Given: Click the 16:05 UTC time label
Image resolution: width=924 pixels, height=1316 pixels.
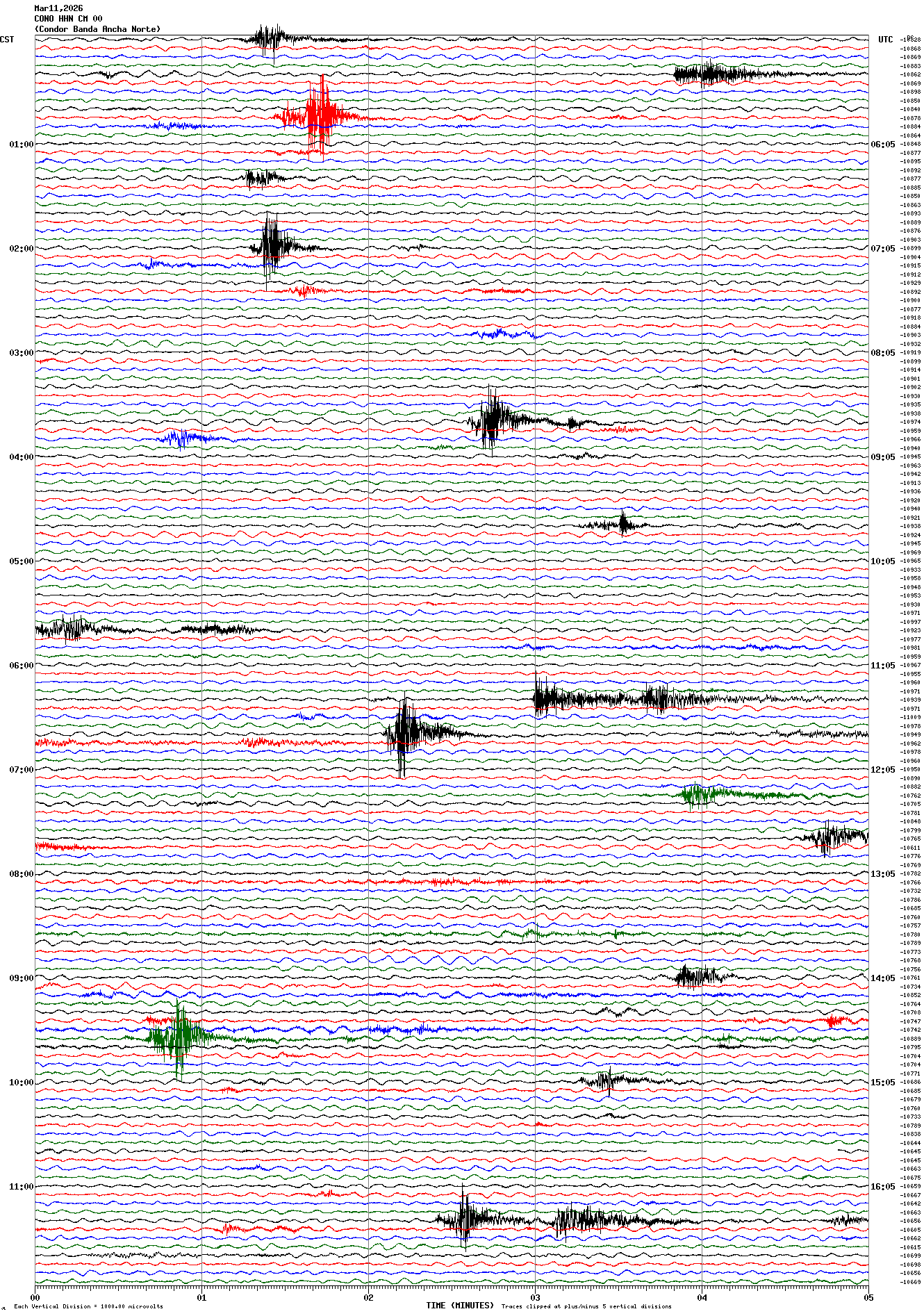Looking at the screenshot, I should [x=882, y=1187].
